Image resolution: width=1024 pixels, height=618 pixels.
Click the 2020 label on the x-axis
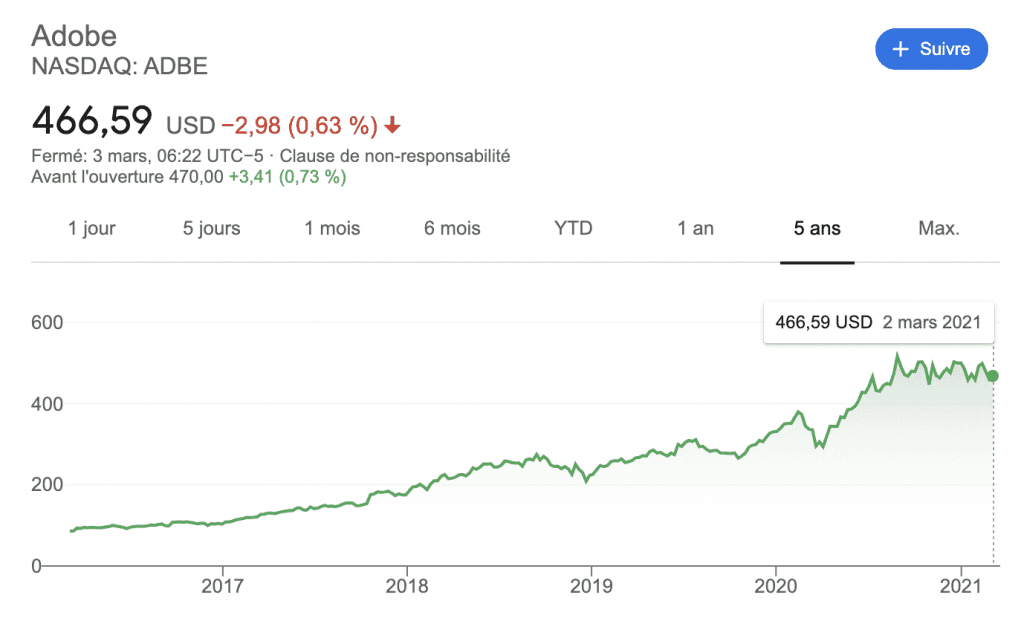(776, 583)
